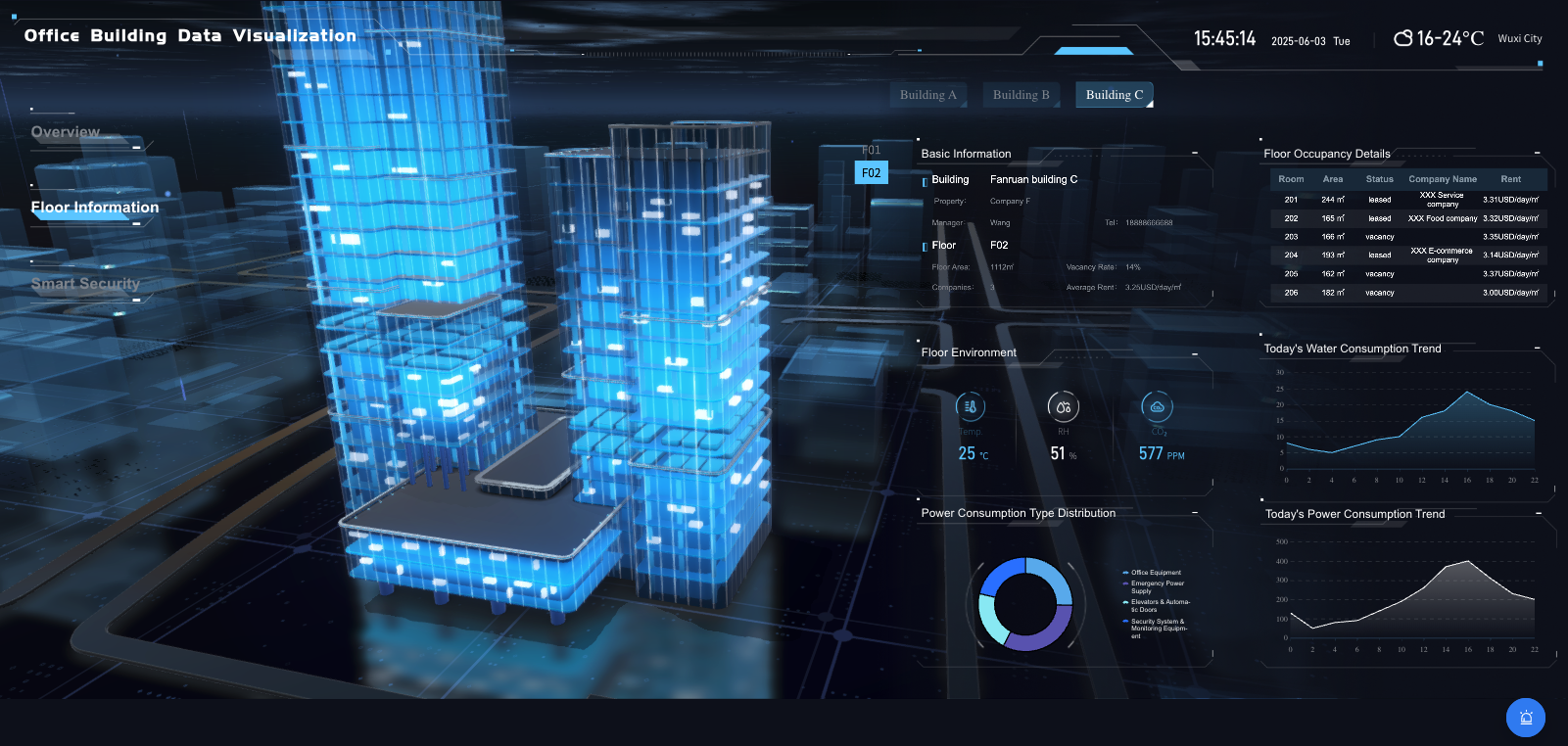Select room 201 table row
The height and width of the screenshot is (746, 1568).
point(1409,200)
